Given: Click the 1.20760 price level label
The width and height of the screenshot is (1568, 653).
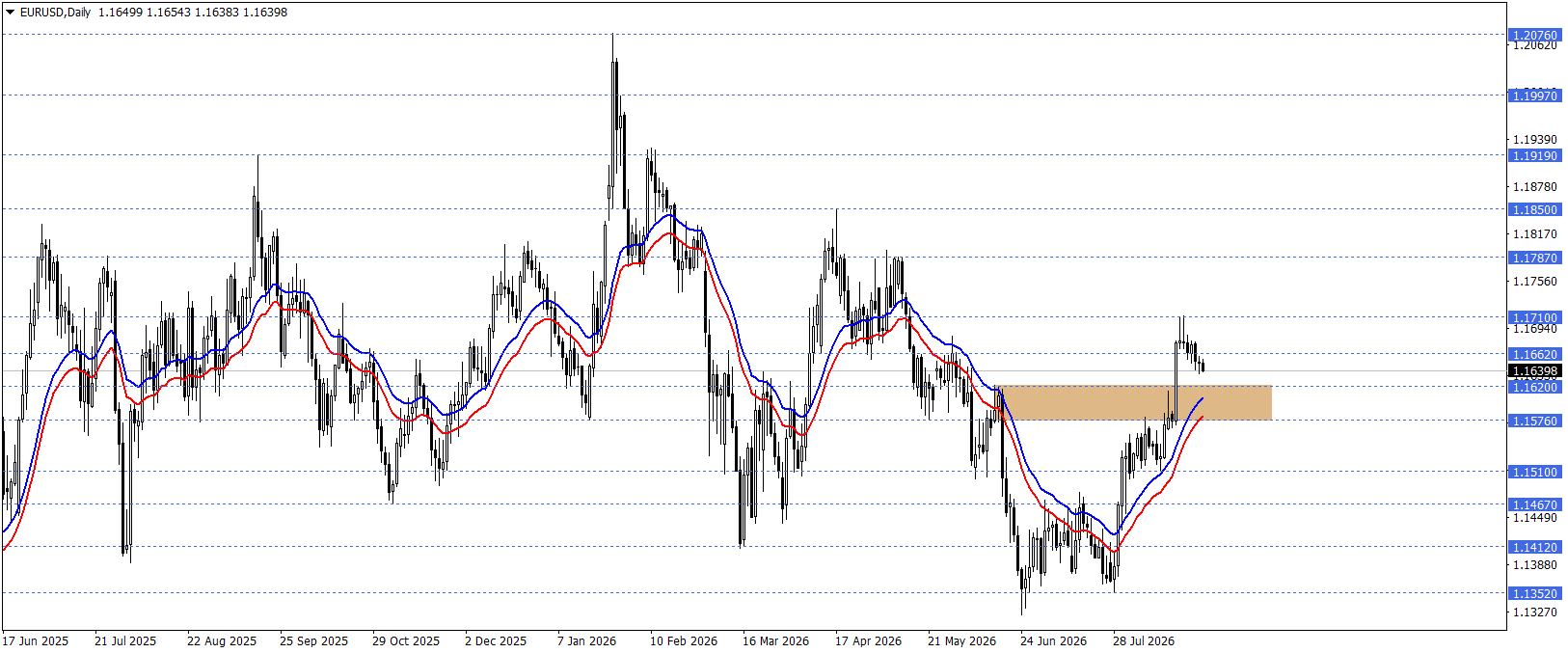Looking at the screenshot, I should 1534,36.
